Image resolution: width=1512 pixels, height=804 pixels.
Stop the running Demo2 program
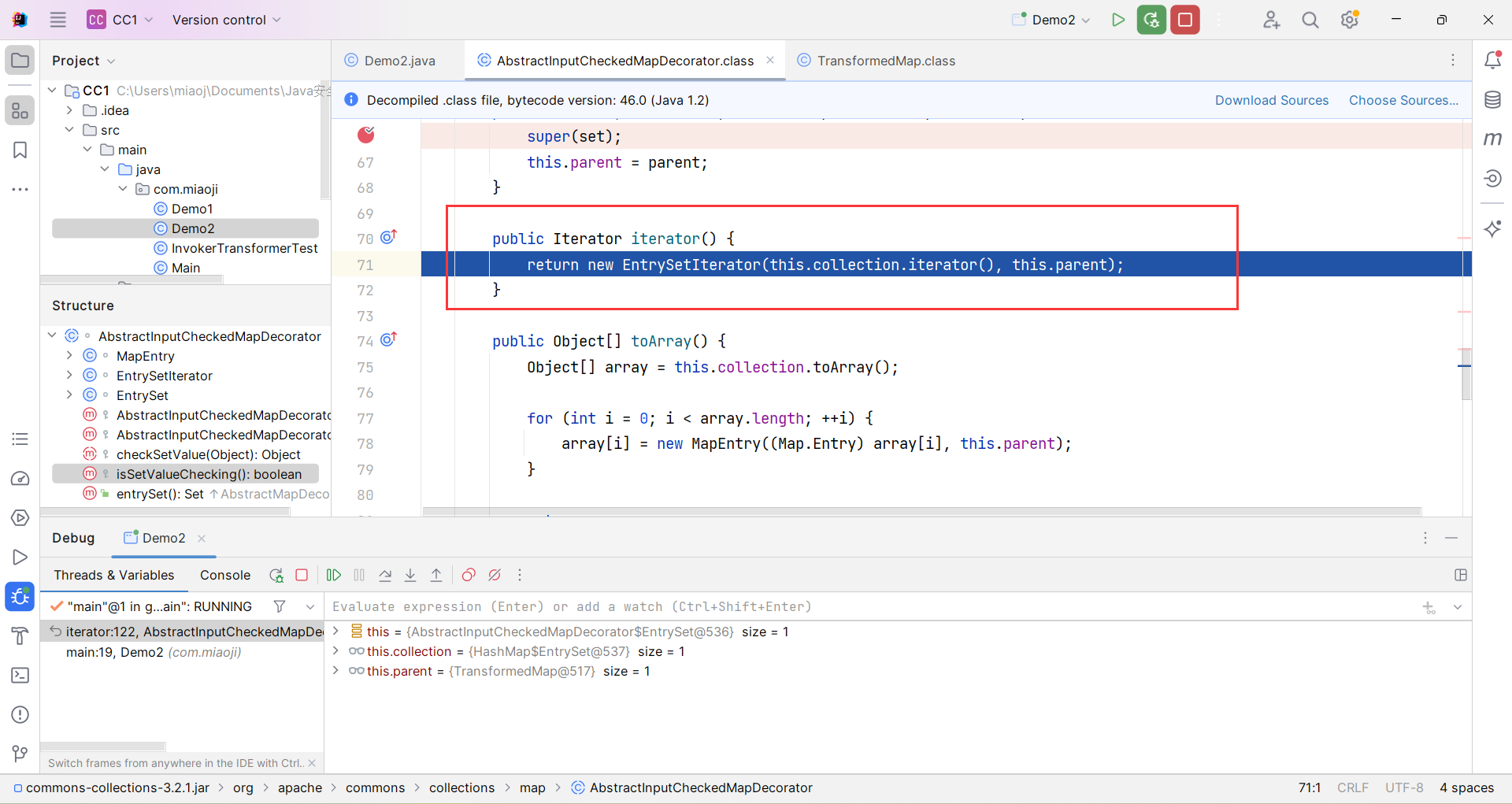click(1184, 20)
